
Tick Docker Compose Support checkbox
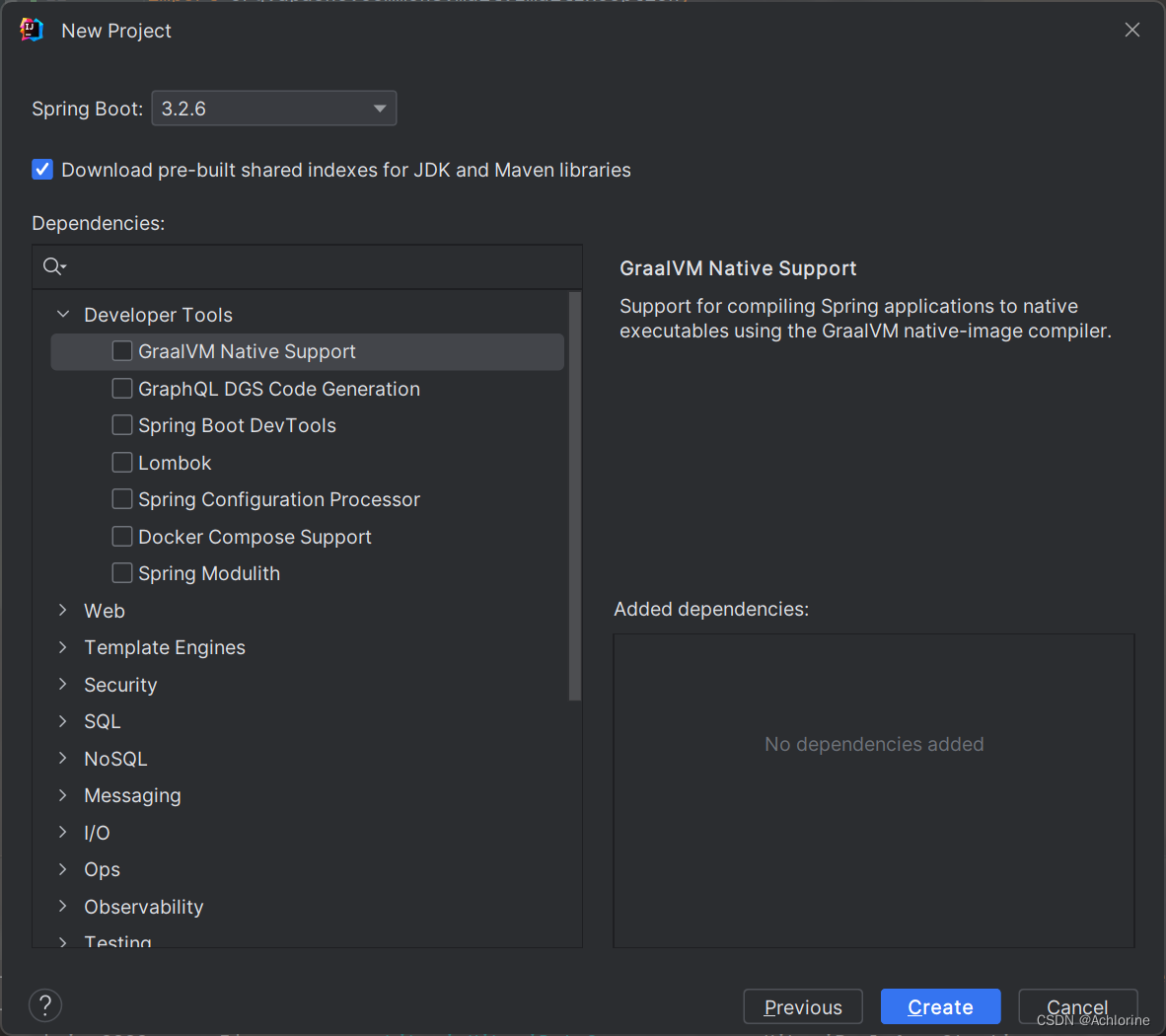(122, 536)
